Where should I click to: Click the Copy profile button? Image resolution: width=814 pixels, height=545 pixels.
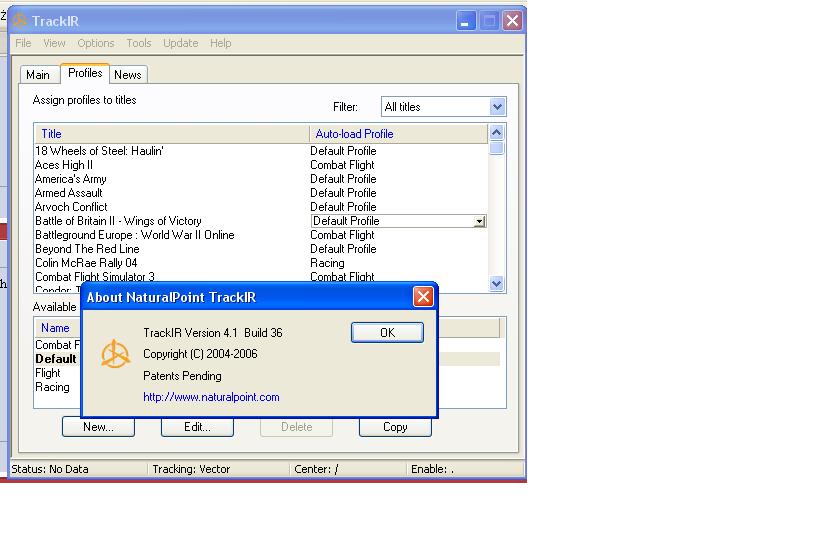(395, 427)
